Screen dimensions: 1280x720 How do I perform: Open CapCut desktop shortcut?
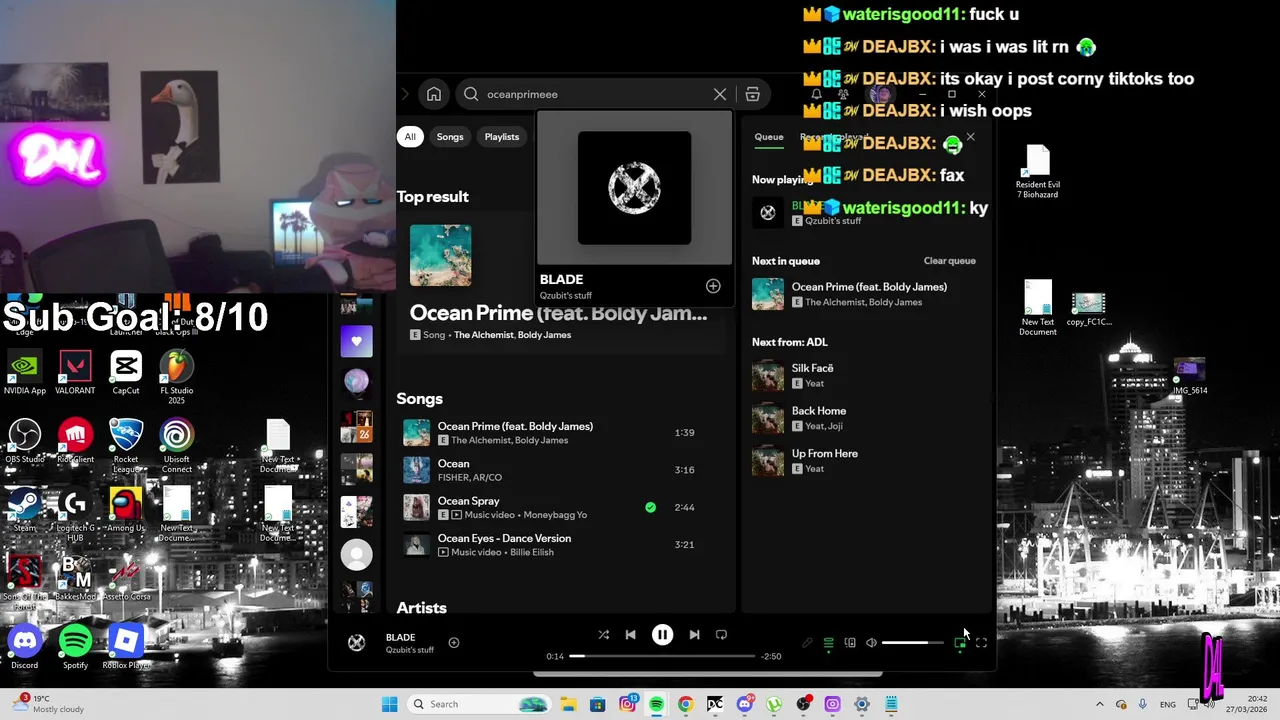(126, 373)
